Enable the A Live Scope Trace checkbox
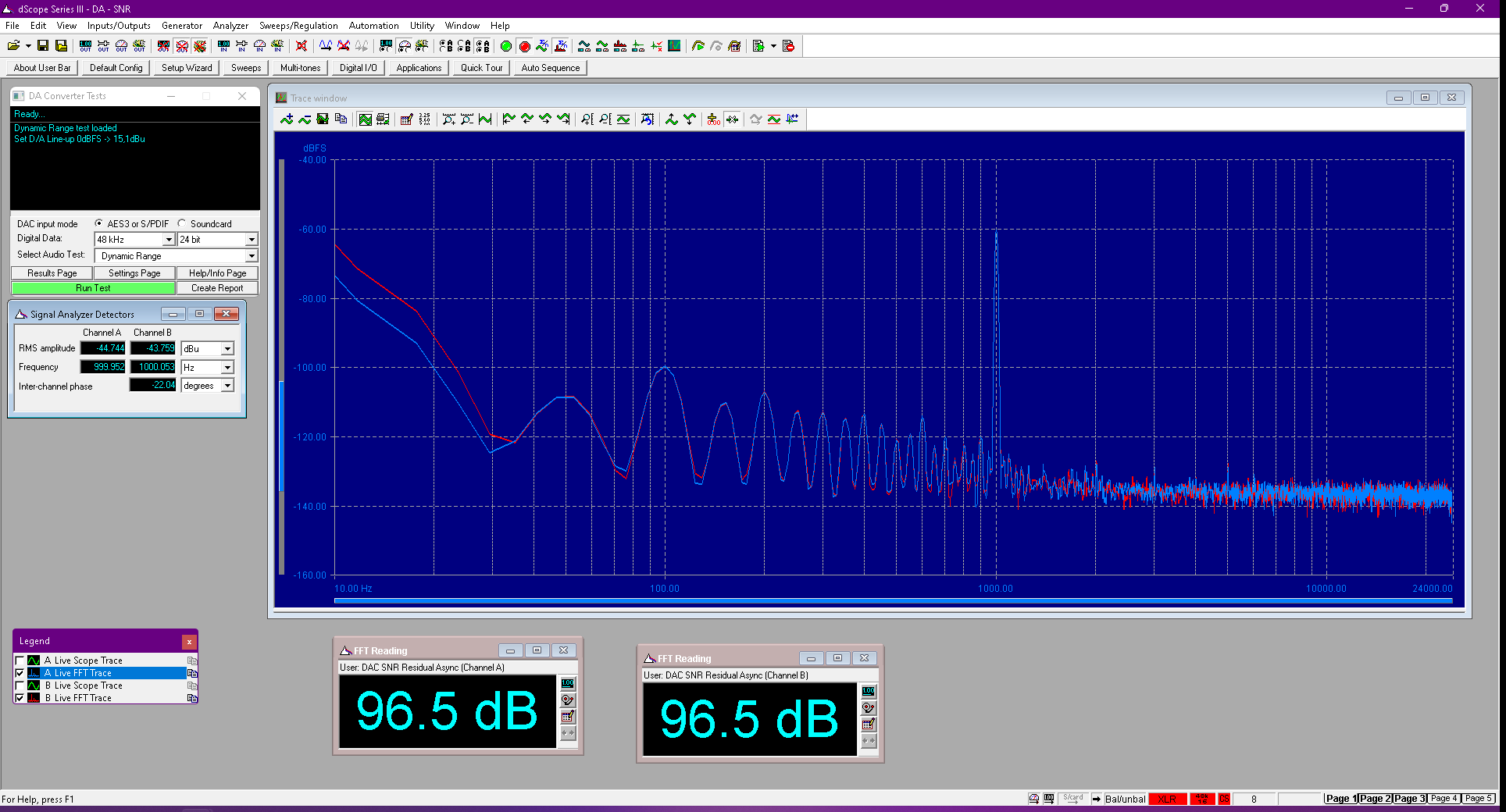1506x812 pixels. 20,661
